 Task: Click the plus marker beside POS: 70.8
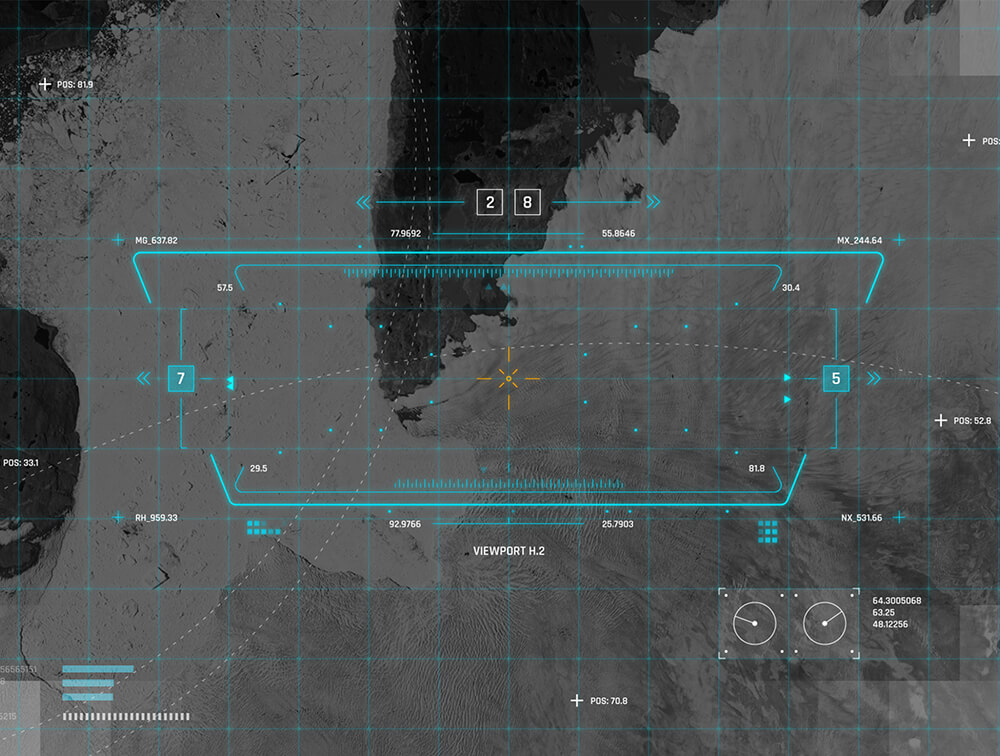576,701
